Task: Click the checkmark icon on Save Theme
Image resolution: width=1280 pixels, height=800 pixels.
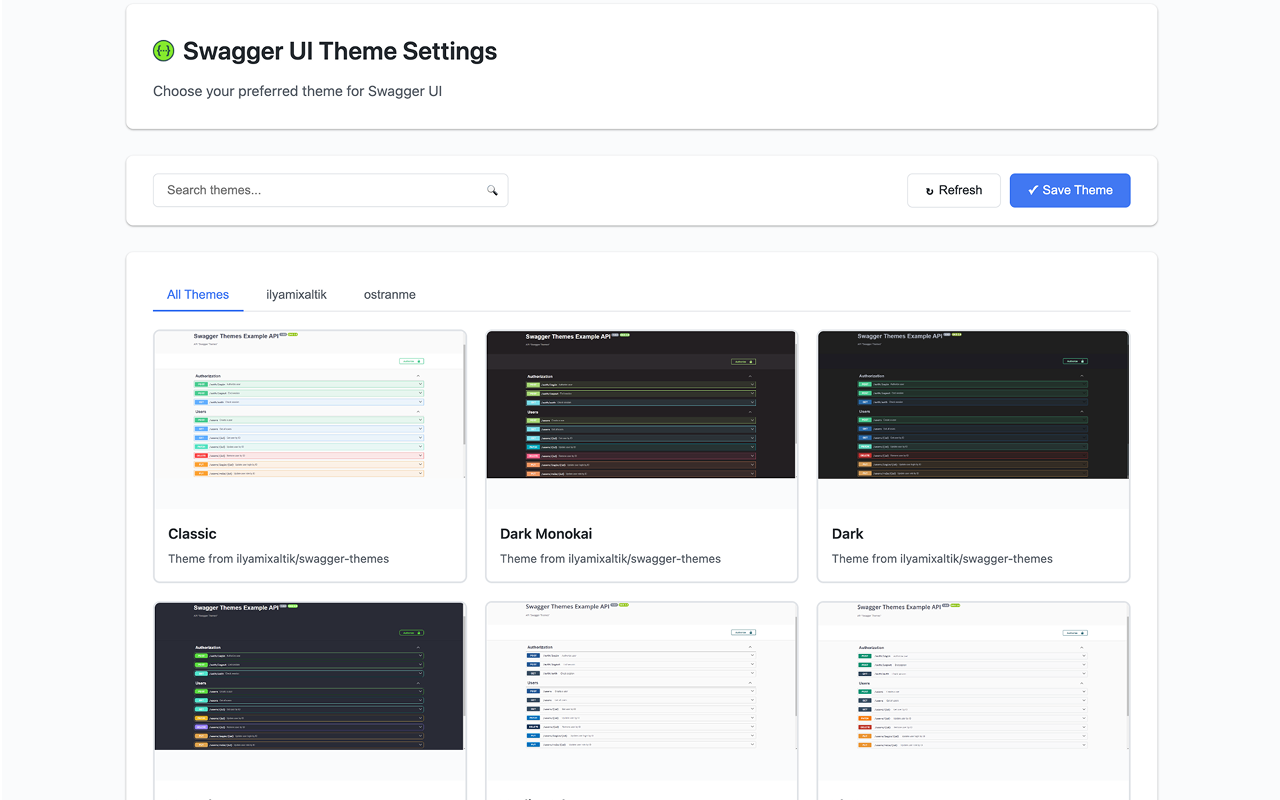Action: coord(1035,190)
